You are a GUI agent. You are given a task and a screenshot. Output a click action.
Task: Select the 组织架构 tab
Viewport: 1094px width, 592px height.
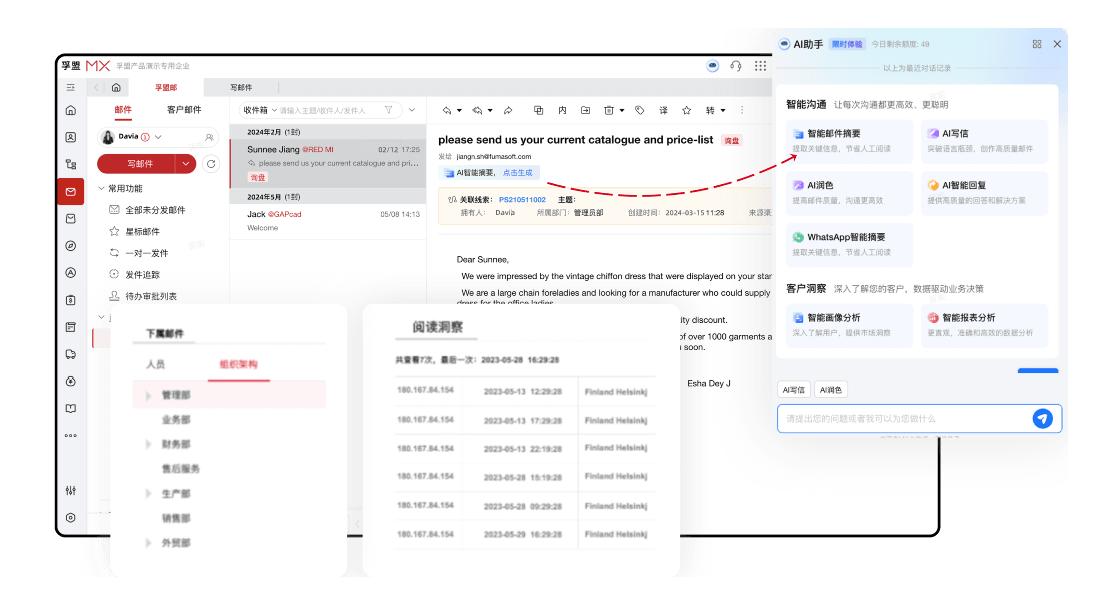[230, 365]
